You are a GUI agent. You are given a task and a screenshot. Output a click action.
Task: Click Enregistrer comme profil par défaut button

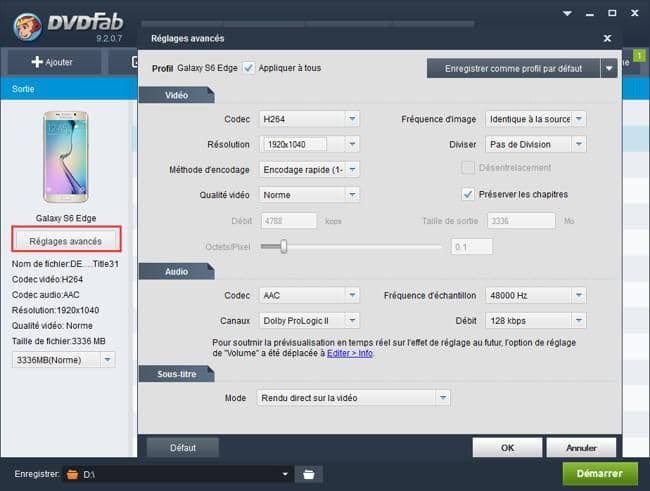point(513,68)
